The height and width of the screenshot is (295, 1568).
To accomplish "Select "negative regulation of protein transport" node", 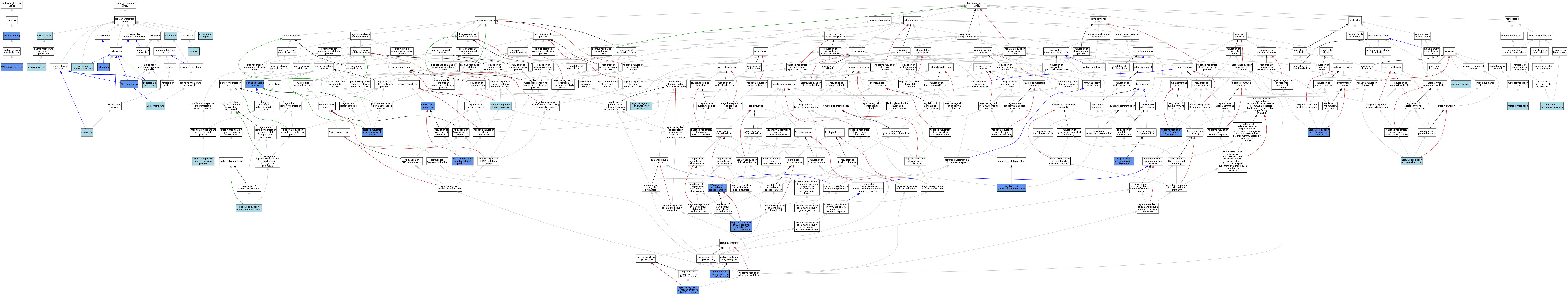I will (1412, 161).
